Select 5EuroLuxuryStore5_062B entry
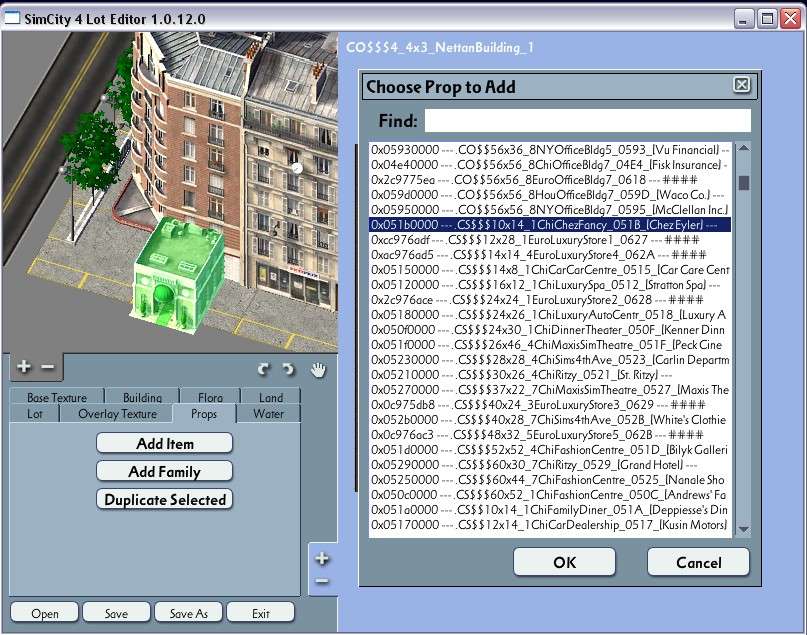This screenshot has height=635, width=807. coord(550,434)
